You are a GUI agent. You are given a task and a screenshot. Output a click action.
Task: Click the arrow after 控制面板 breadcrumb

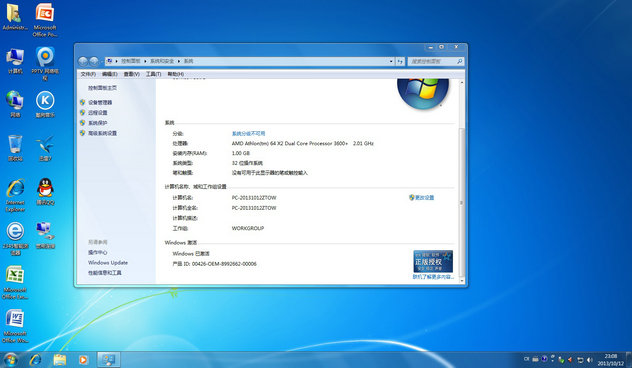pyautogui.click(x=145, y=61)
